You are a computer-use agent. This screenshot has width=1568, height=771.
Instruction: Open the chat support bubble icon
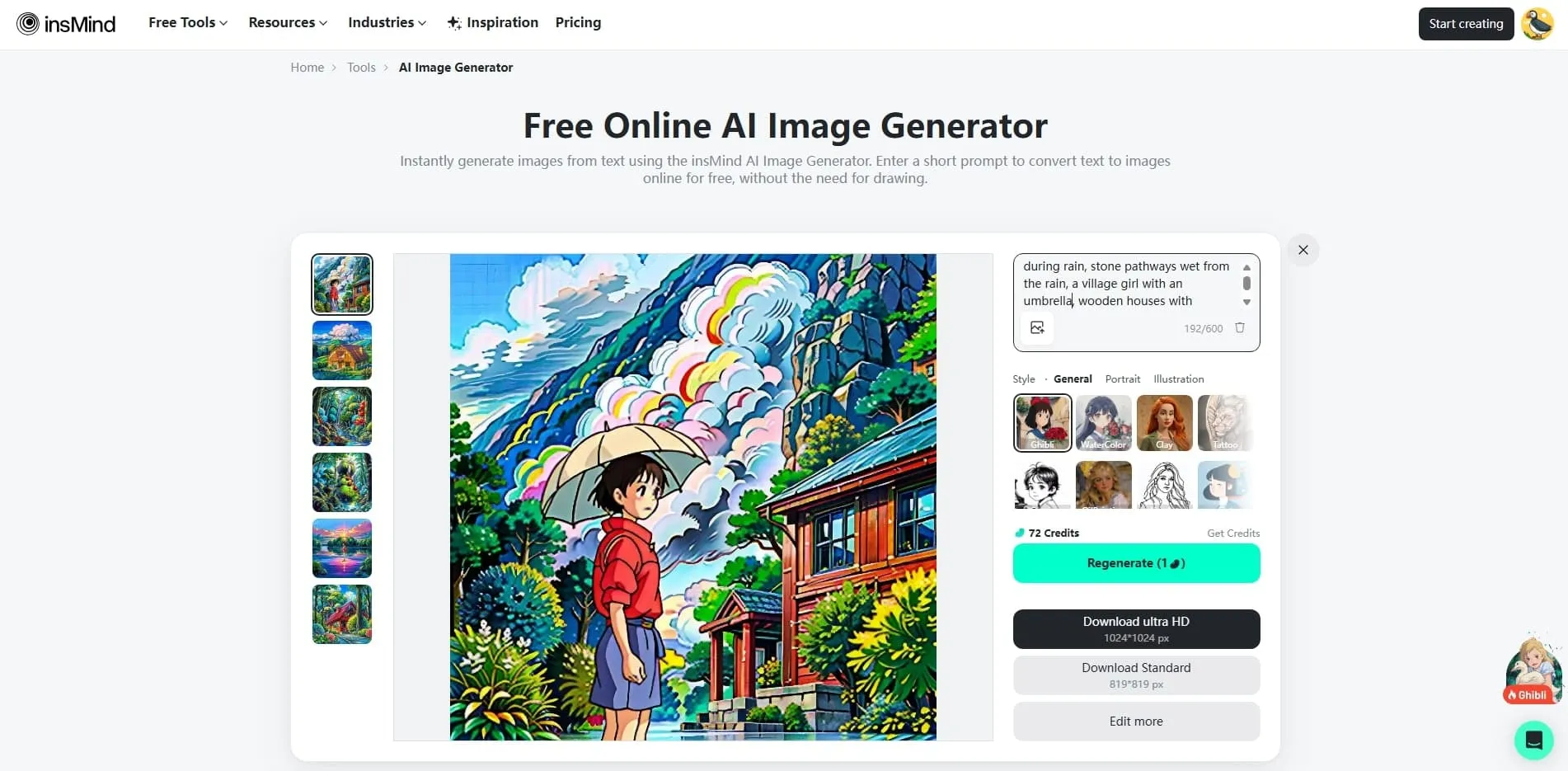[x=1533, y=740]
